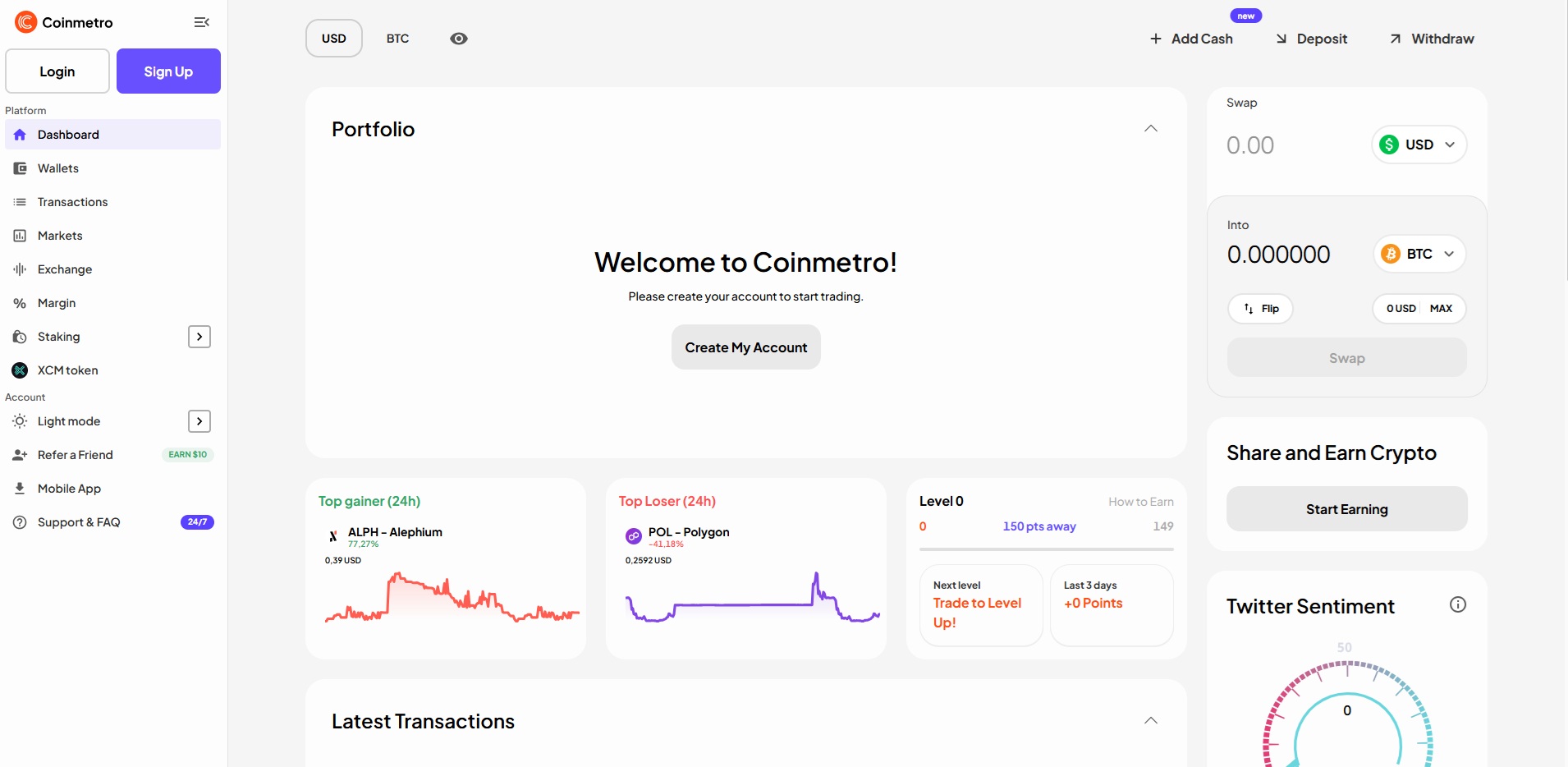
Task: Click the Sign Up button
Action: click(x=168, y=71)
